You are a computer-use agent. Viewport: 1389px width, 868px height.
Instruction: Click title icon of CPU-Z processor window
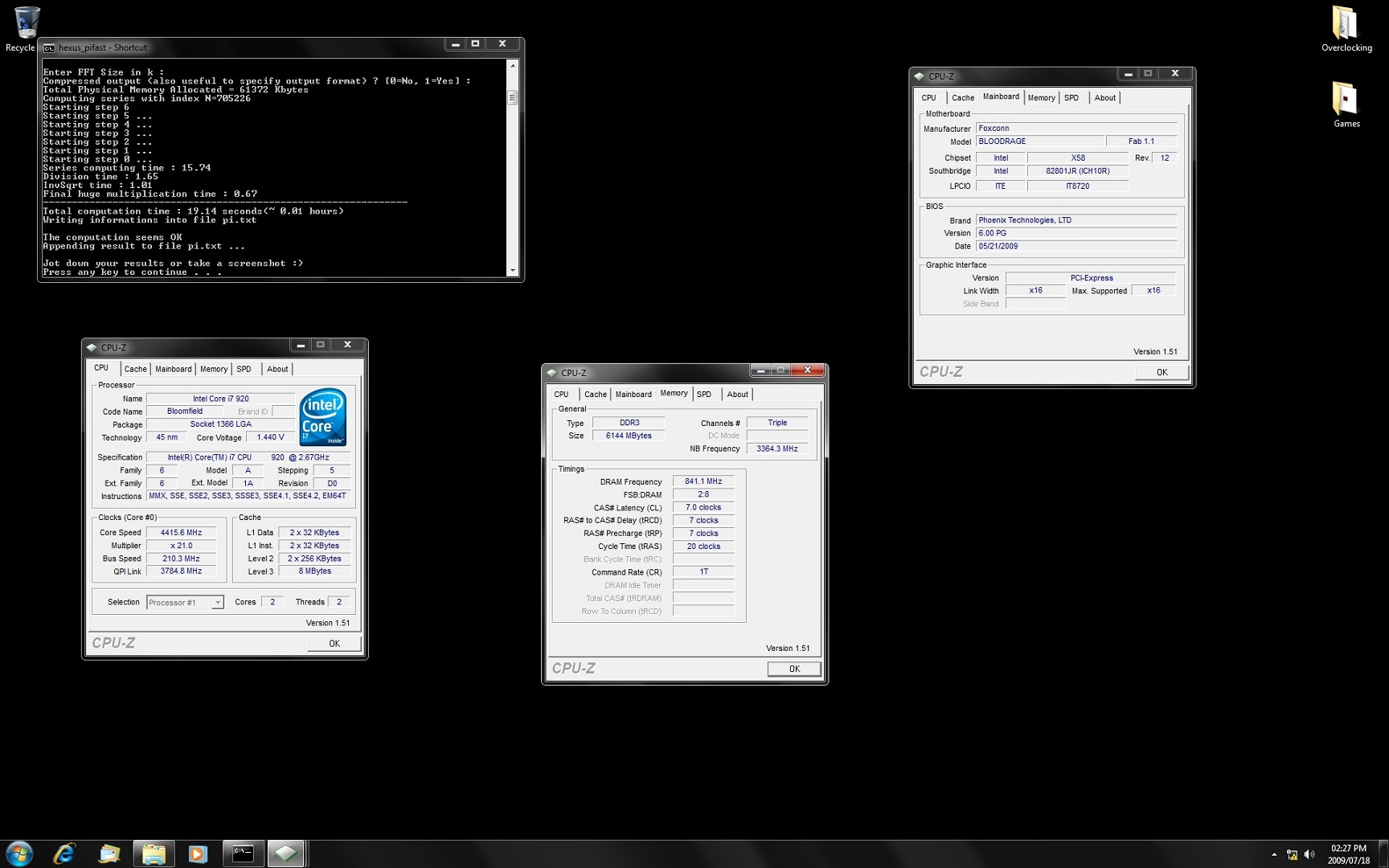tap(92, 347)
